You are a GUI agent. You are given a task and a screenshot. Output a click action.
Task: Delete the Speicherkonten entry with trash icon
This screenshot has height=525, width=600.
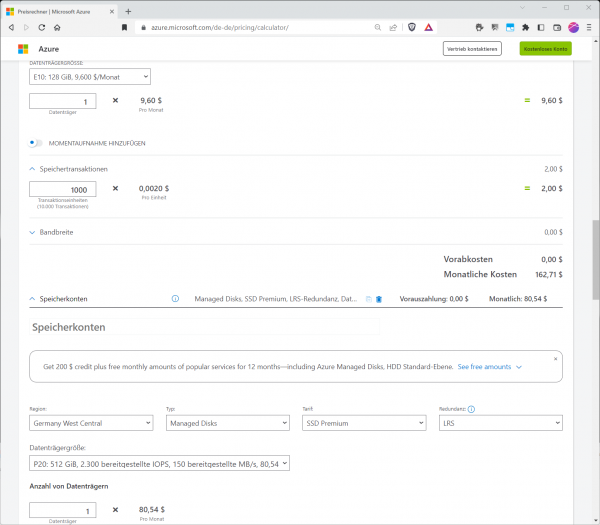pos(379,299)
